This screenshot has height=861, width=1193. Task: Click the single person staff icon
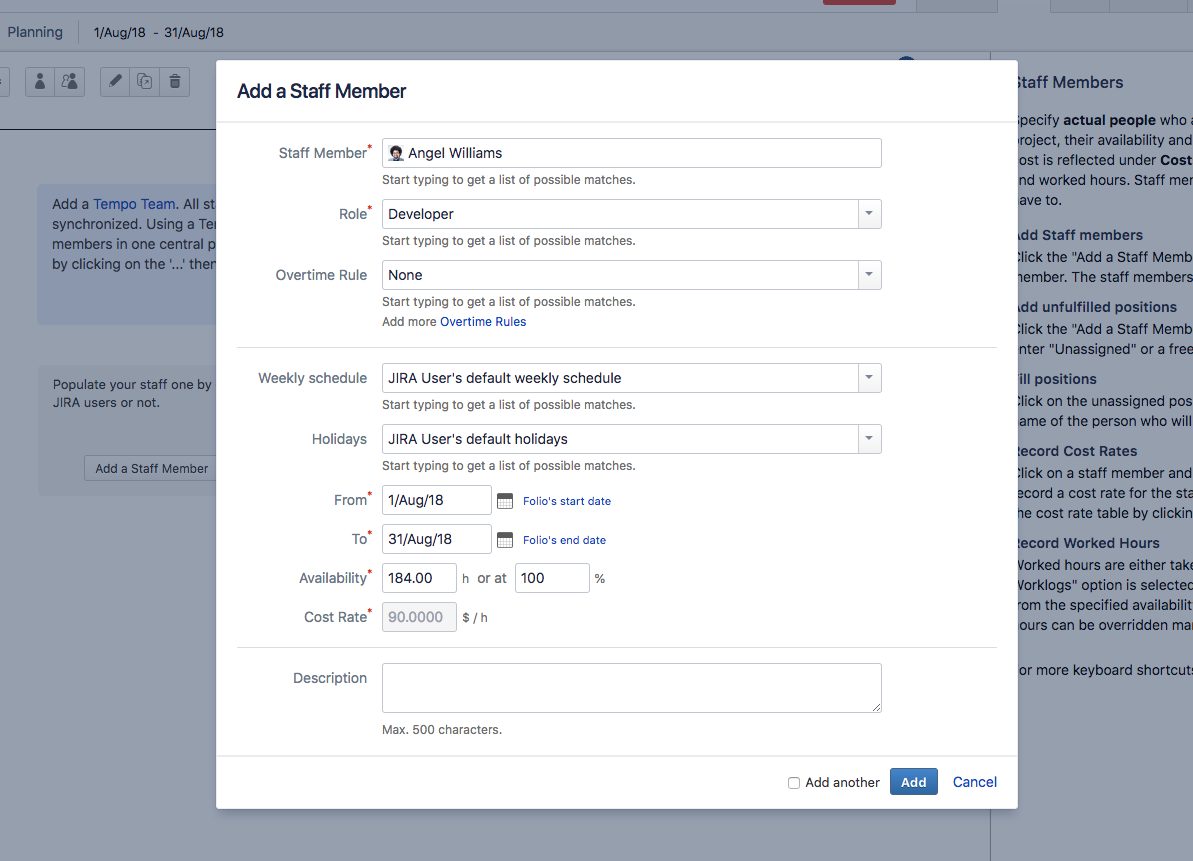[40, 82]
